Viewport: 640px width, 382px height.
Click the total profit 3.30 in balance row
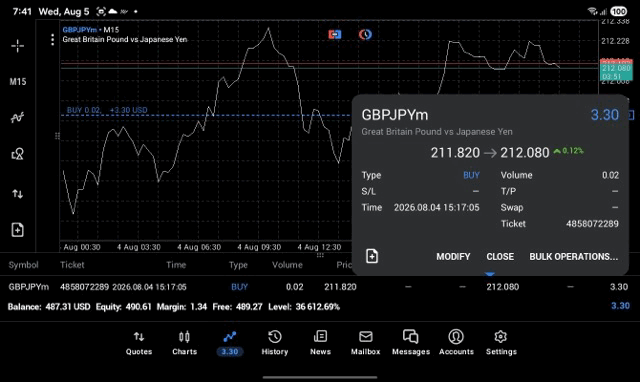click(x=620, y=306)
